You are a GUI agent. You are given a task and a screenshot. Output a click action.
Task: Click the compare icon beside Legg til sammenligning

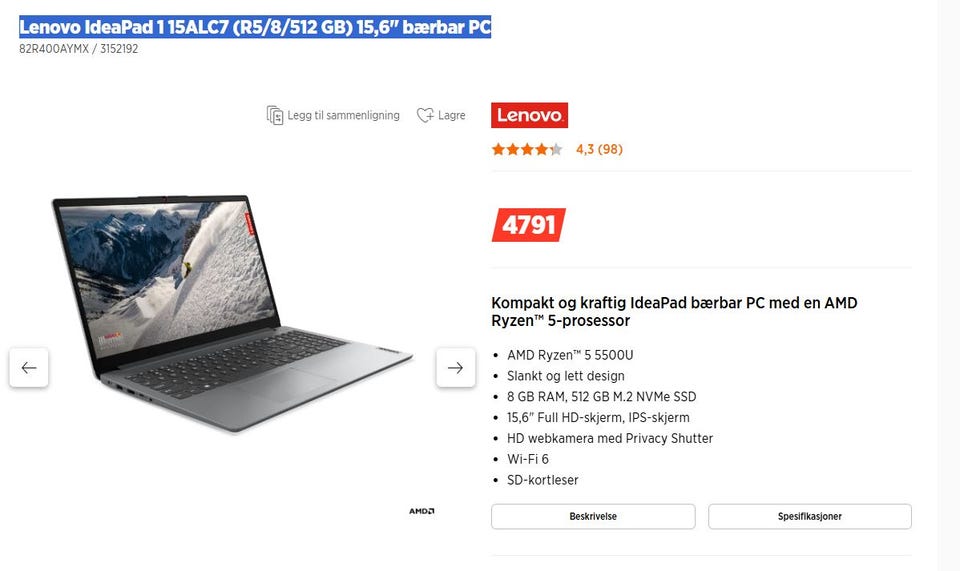pyautogui.click(x=275, y=115)
